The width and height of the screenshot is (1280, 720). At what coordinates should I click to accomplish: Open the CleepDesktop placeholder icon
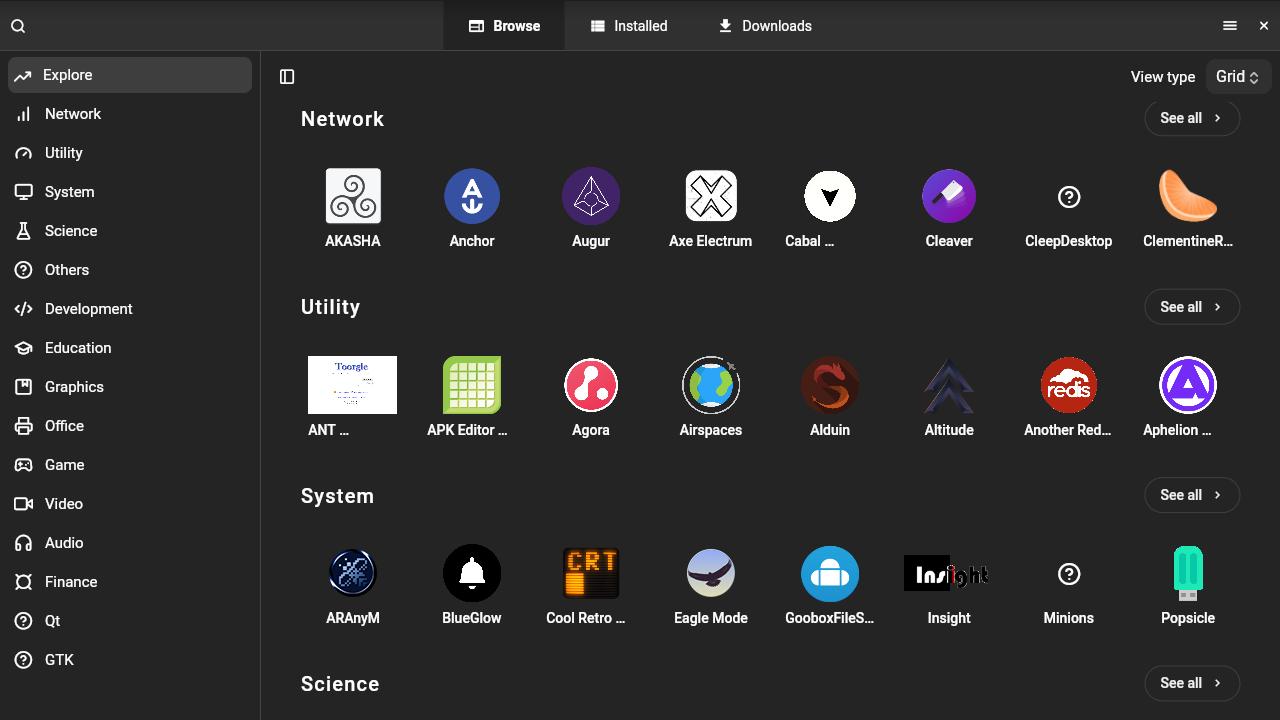pos(1069,197)
